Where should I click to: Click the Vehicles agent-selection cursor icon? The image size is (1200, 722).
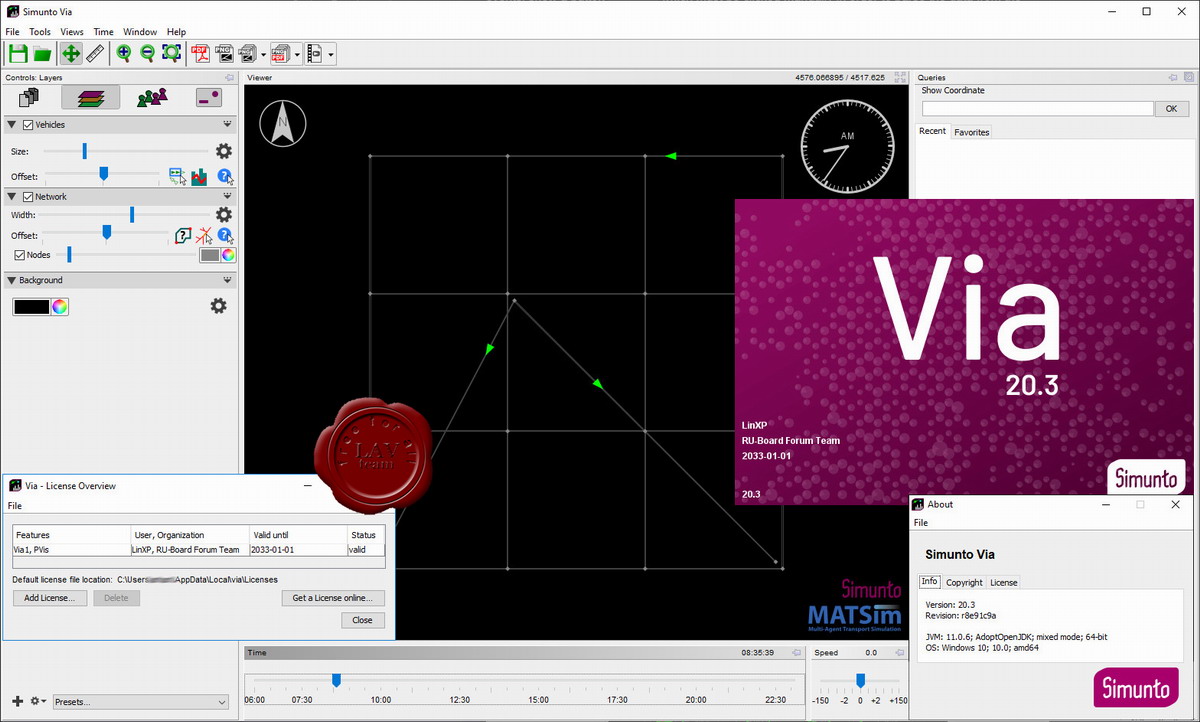click(x=177, y=176)
